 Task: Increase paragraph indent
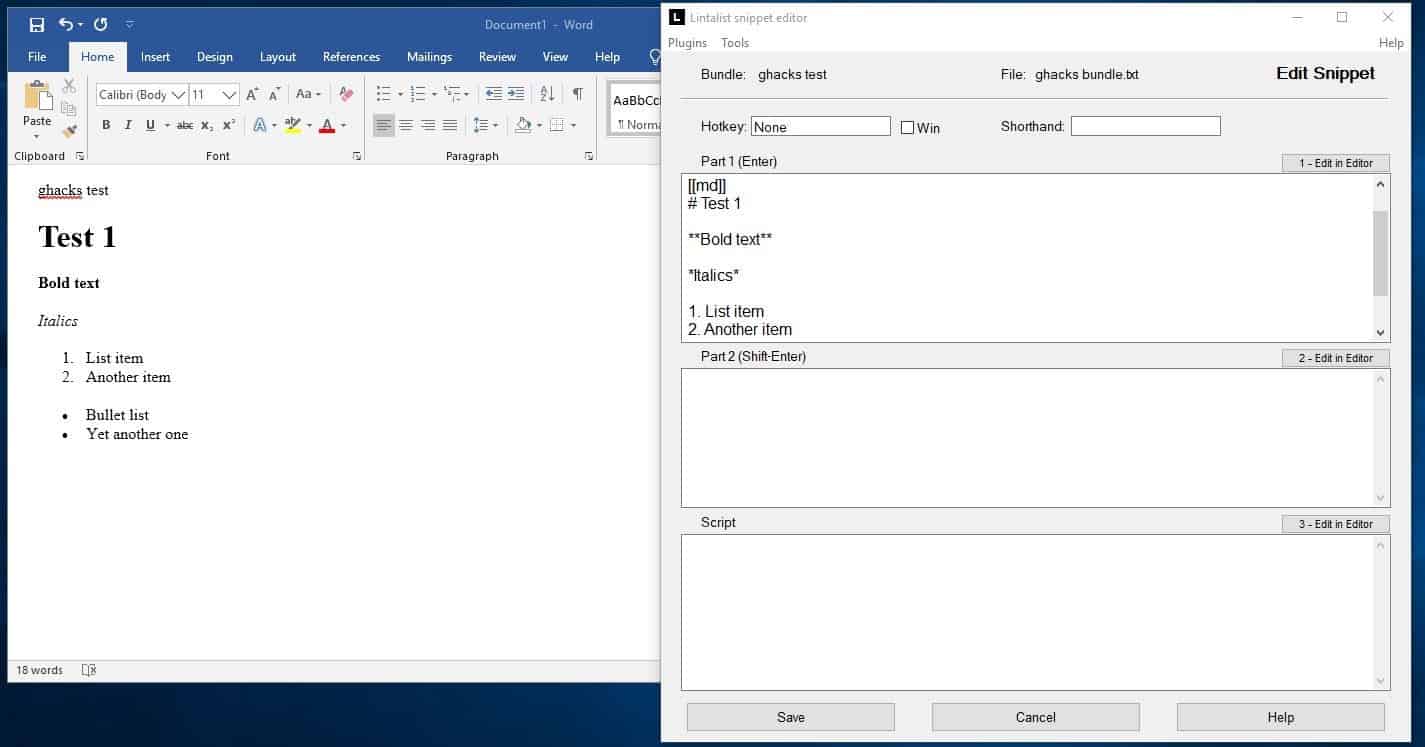pyautogui.click(x=516, y=94)
